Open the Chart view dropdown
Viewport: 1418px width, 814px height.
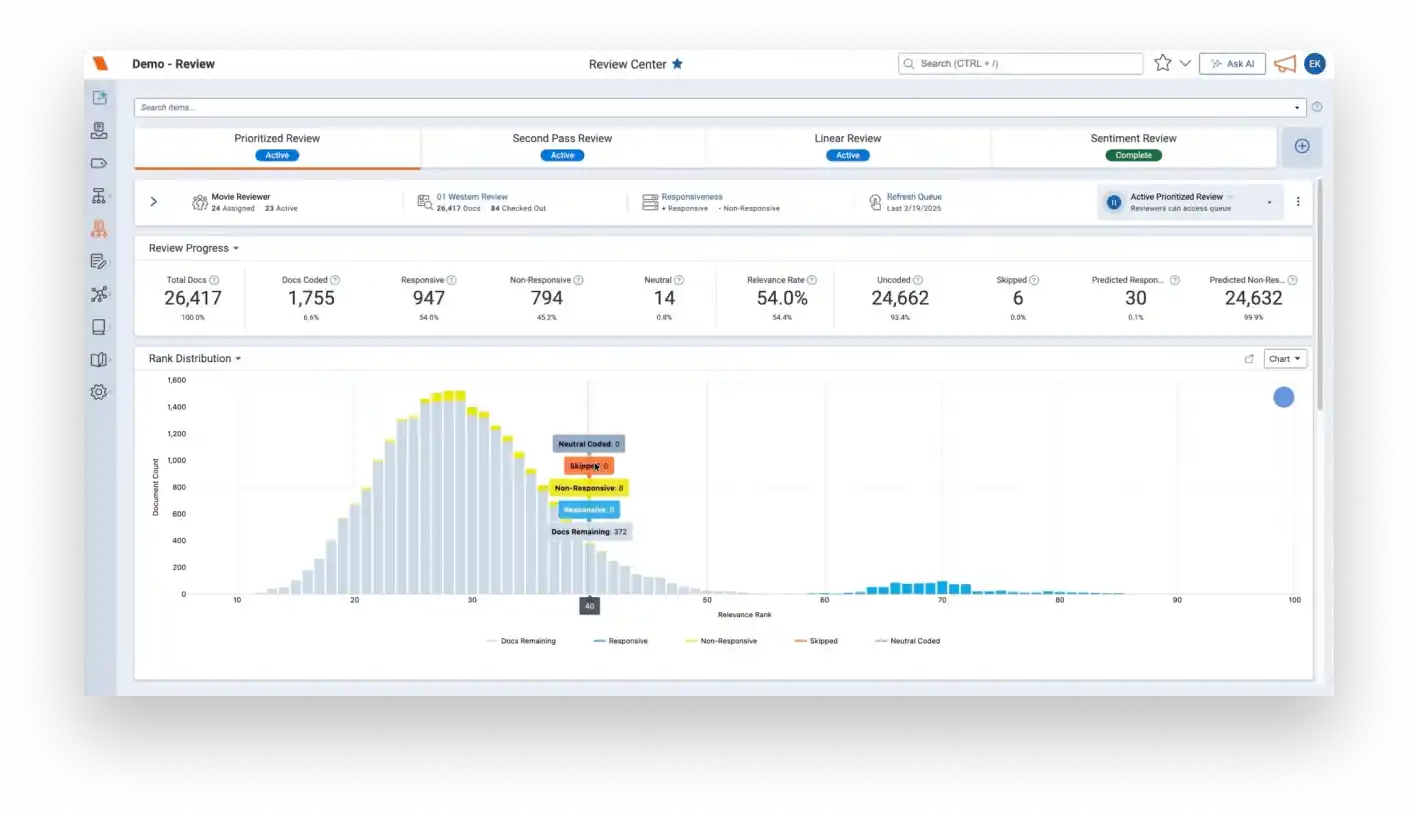(x=1285, y=359)
